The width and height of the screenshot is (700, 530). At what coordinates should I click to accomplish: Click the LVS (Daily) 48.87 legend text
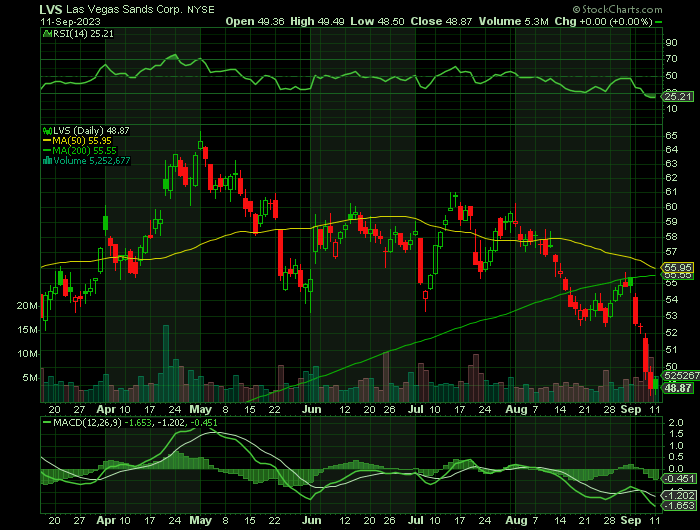[x=92, y=131]
